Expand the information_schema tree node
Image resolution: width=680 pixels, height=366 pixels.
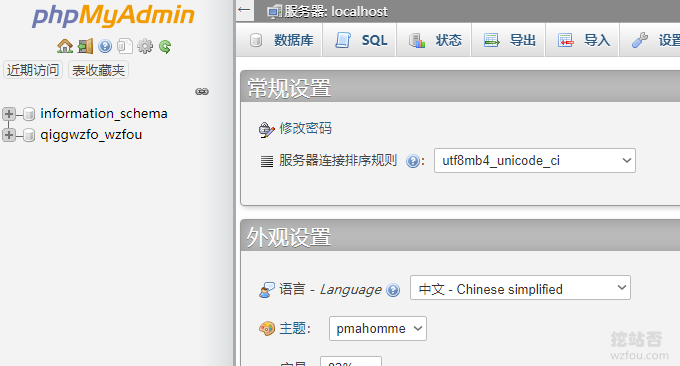coord(9,114)
